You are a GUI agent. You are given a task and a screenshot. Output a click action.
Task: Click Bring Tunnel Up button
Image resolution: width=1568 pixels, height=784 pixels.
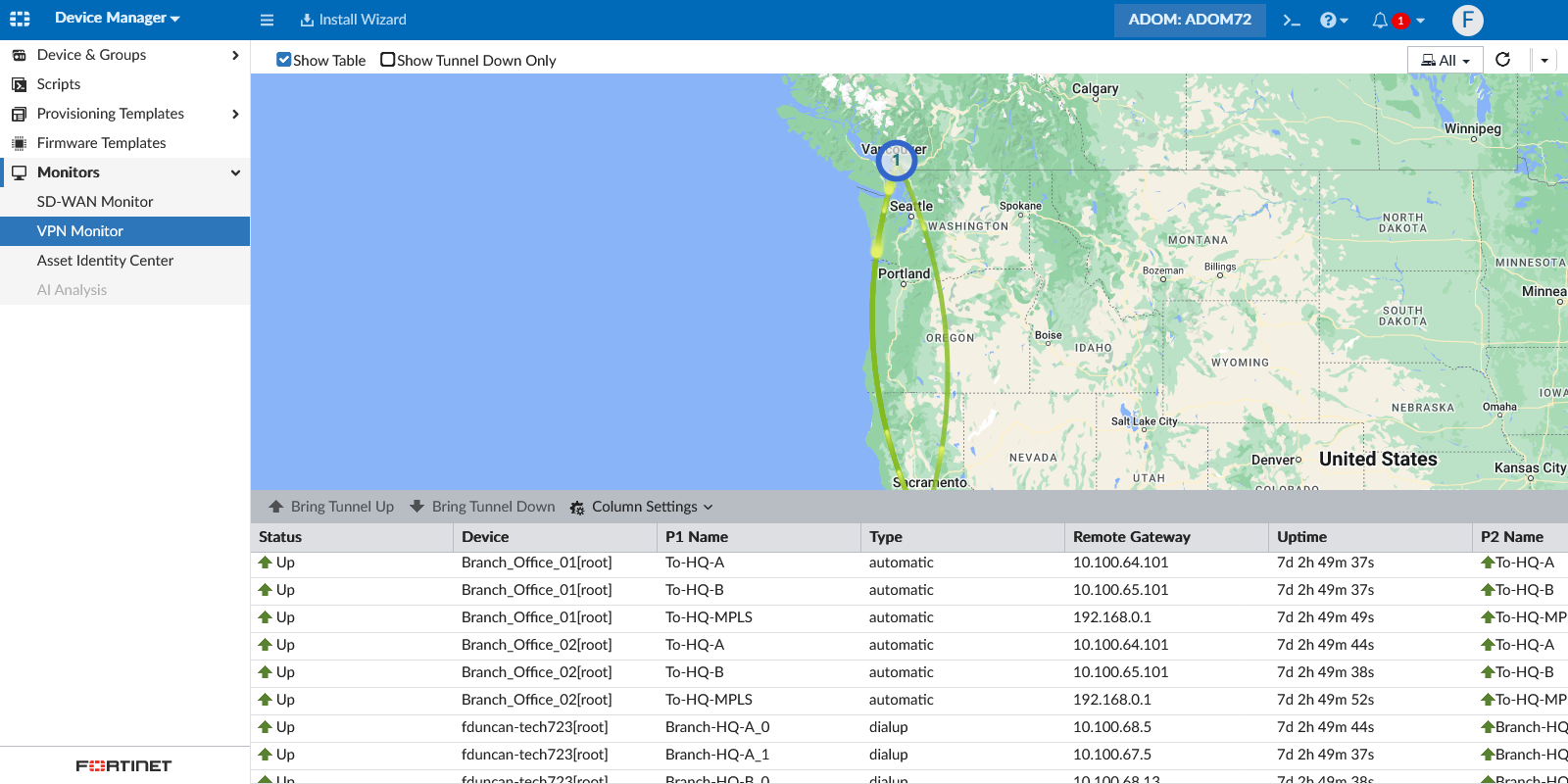(x=331, y=507)
